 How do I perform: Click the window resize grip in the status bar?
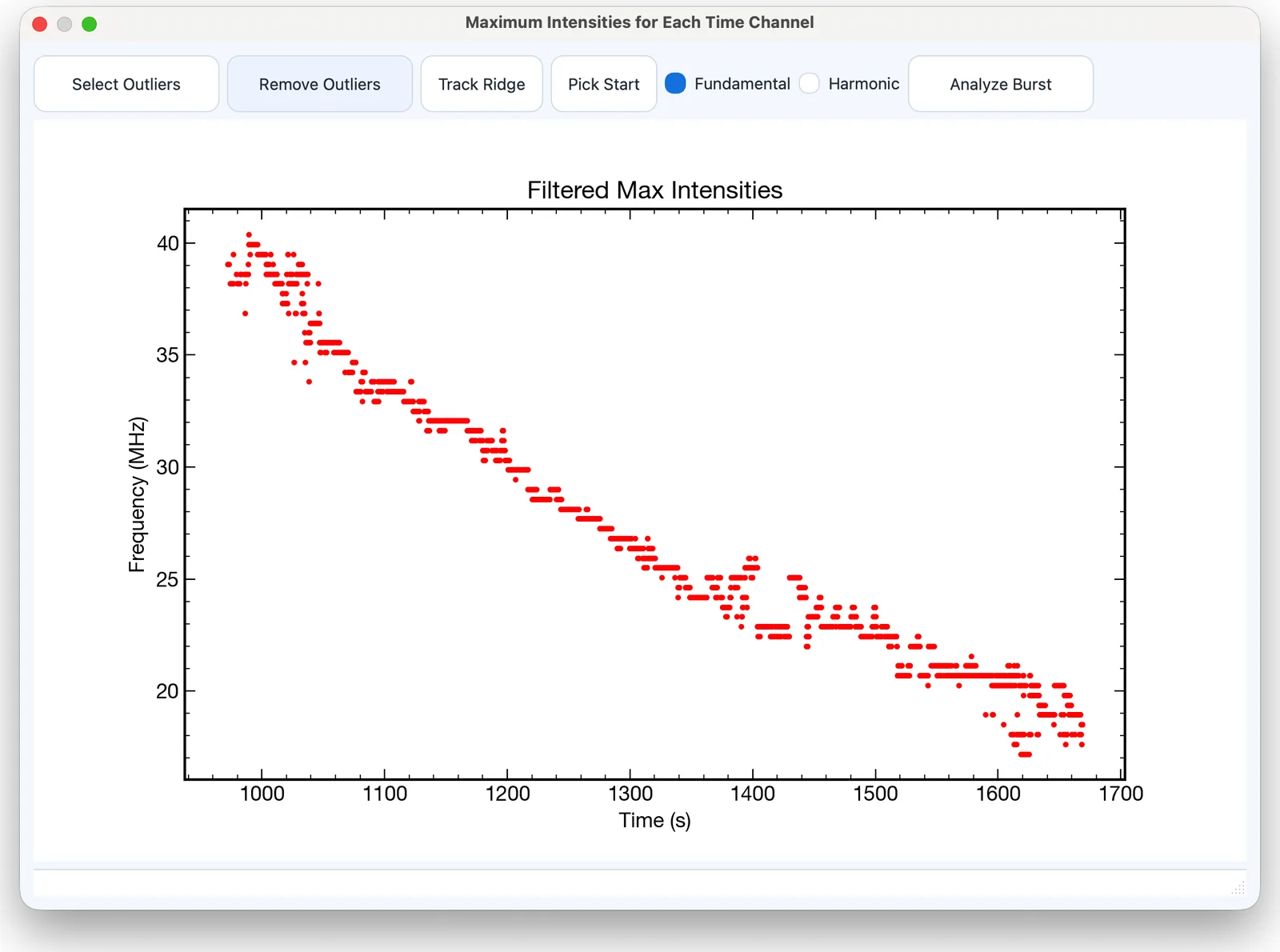click(1238, 888)
